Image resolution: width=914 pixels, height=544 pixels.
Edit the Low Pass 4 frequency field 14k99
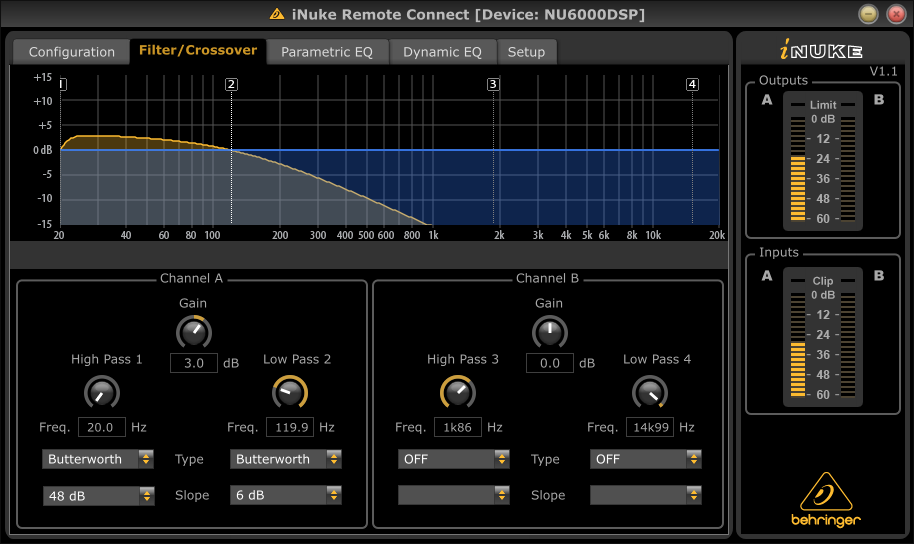coord(650,427)
